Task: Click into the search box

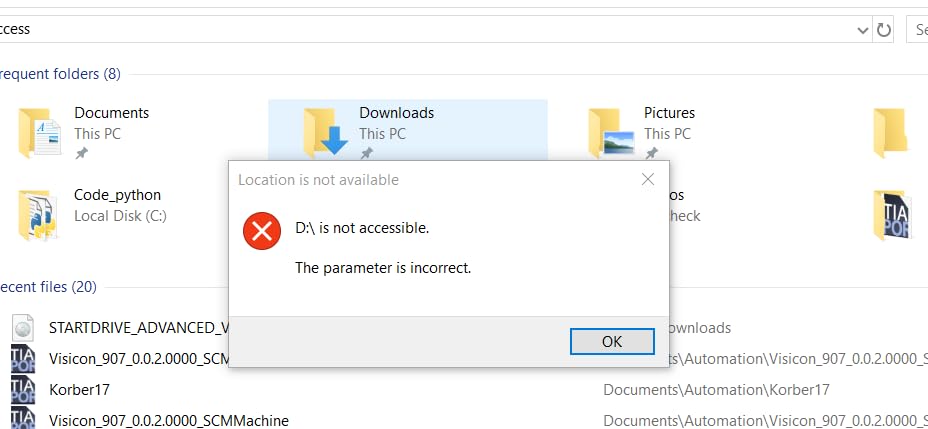Action: tap(917, 30)
